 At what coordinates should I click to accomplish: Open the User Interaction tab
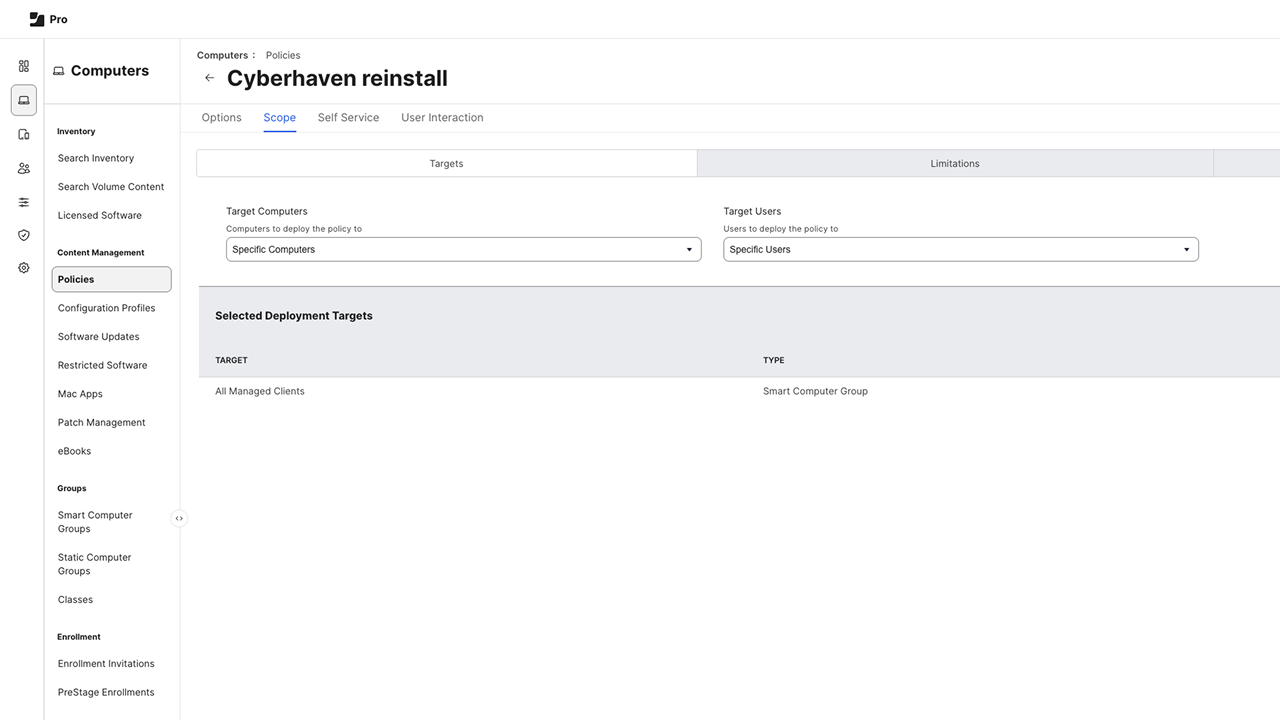tap(442, 117)
